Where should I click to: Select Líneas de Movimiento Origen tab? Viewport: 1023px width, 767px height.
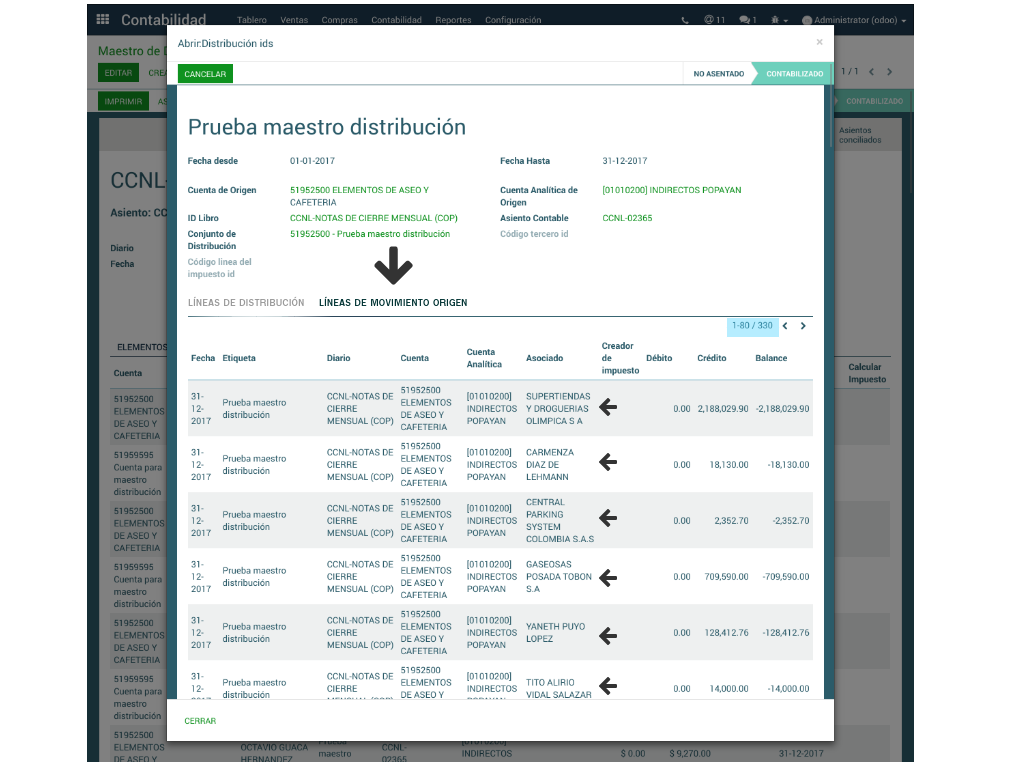(392, 302)
